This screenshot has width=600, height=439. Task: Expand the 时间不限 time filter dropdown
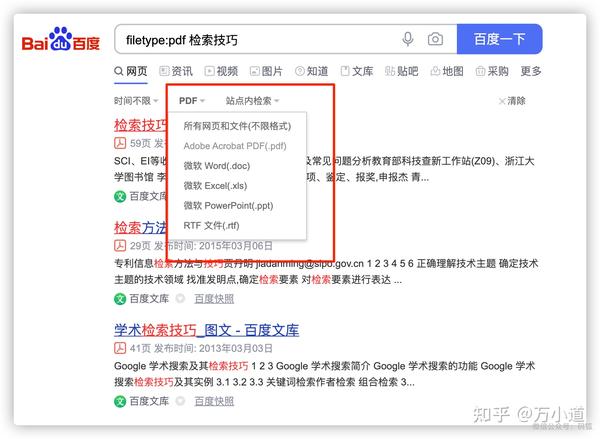(x=136, y=101)
